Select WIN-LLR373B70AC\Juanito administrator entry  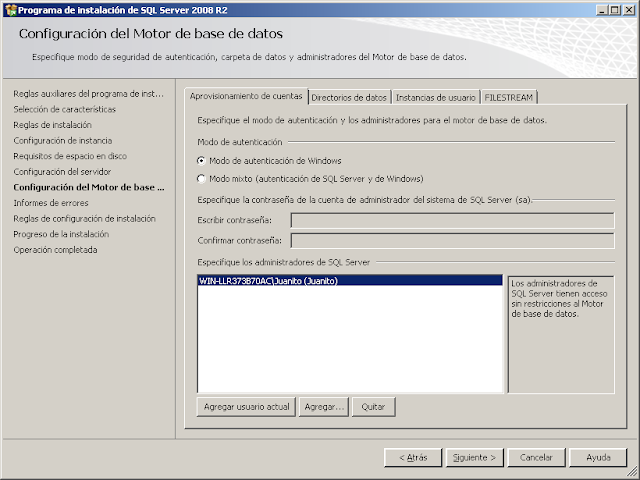(x=350, y=281)
